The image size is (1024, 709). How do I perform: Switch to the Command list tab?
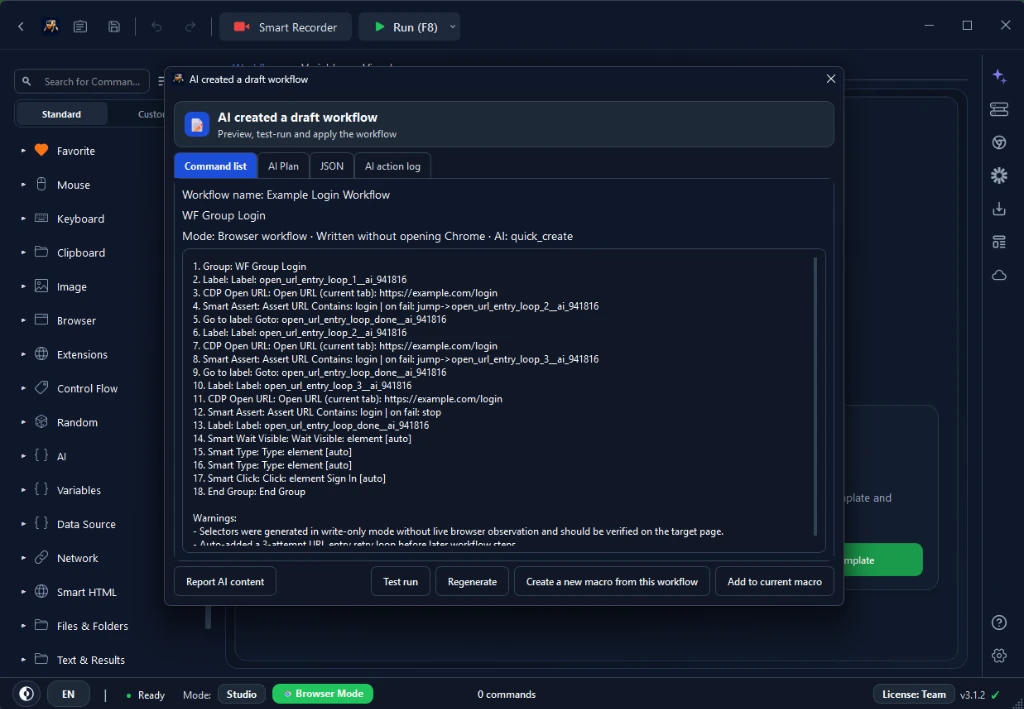click(x=216, y=166)
